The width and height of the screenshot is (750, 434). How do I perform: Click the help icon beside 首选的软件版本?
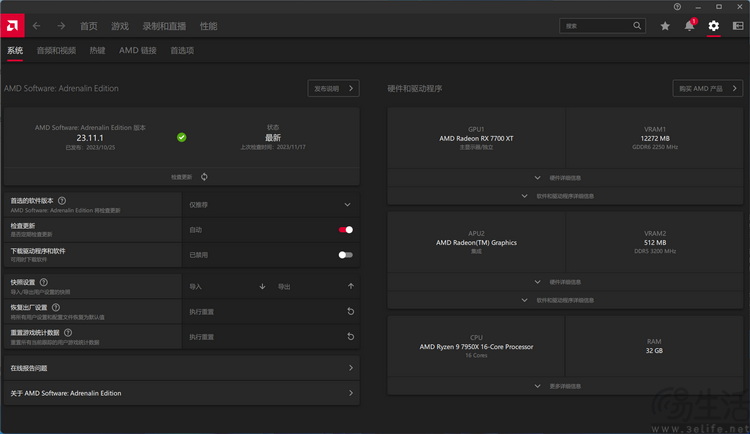click(x=62, y=201)
